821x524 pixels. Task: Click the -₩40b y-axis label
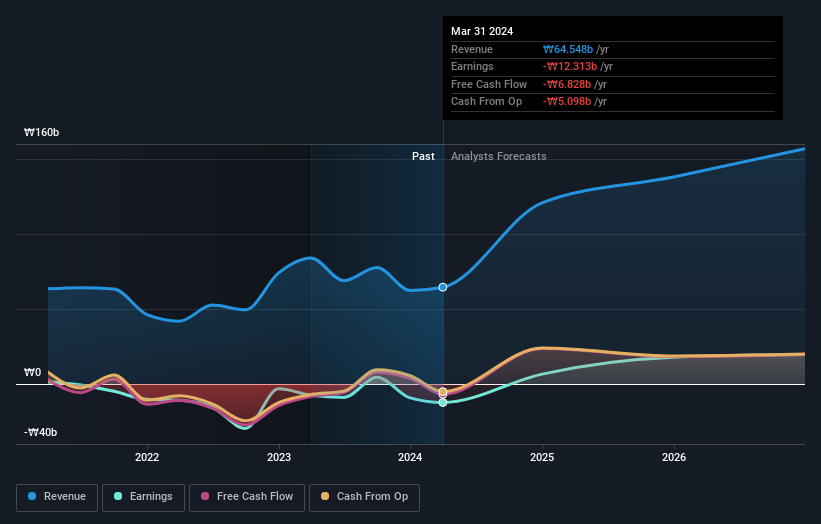tap(40, 432)
